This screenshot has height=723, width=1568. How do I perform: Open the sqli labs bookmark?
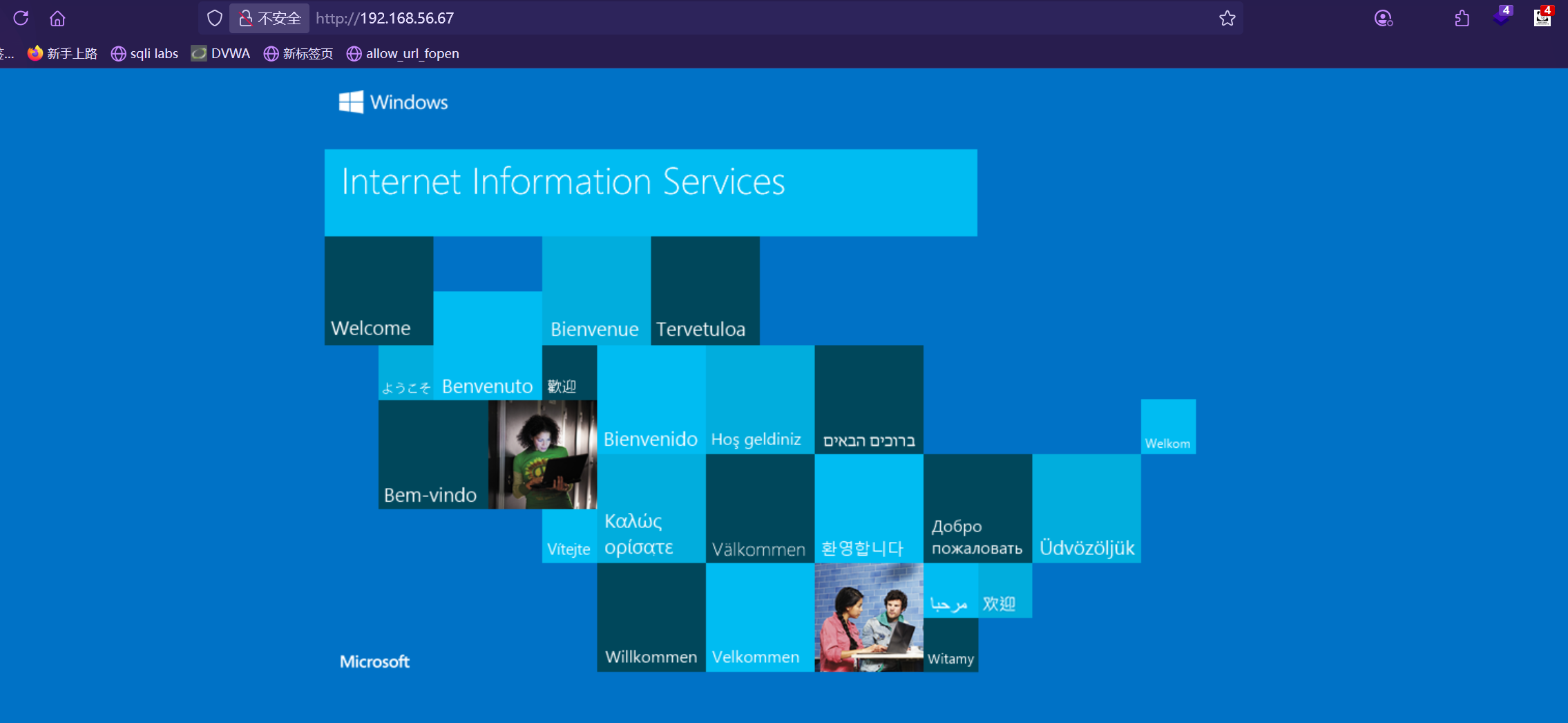click(x=145, y=53)
